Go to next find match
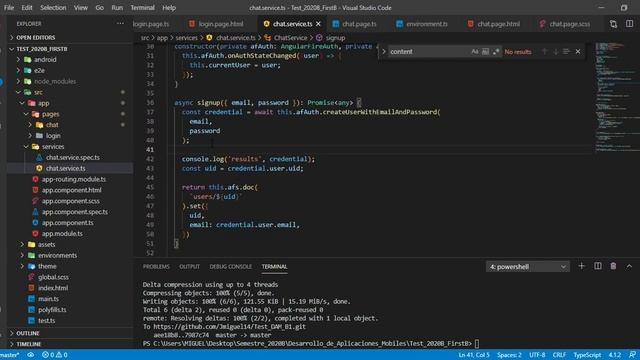Image resolution: width=640 pixels, height=360 pixels. click(x=556, y=51)
